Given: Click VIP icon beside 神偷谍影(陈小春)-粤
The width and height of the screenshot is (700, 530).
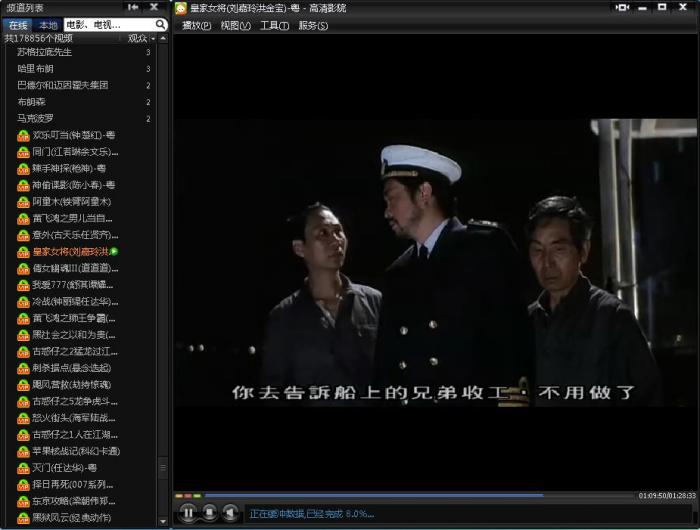Looking at the screenshot, I should point(23,185).
